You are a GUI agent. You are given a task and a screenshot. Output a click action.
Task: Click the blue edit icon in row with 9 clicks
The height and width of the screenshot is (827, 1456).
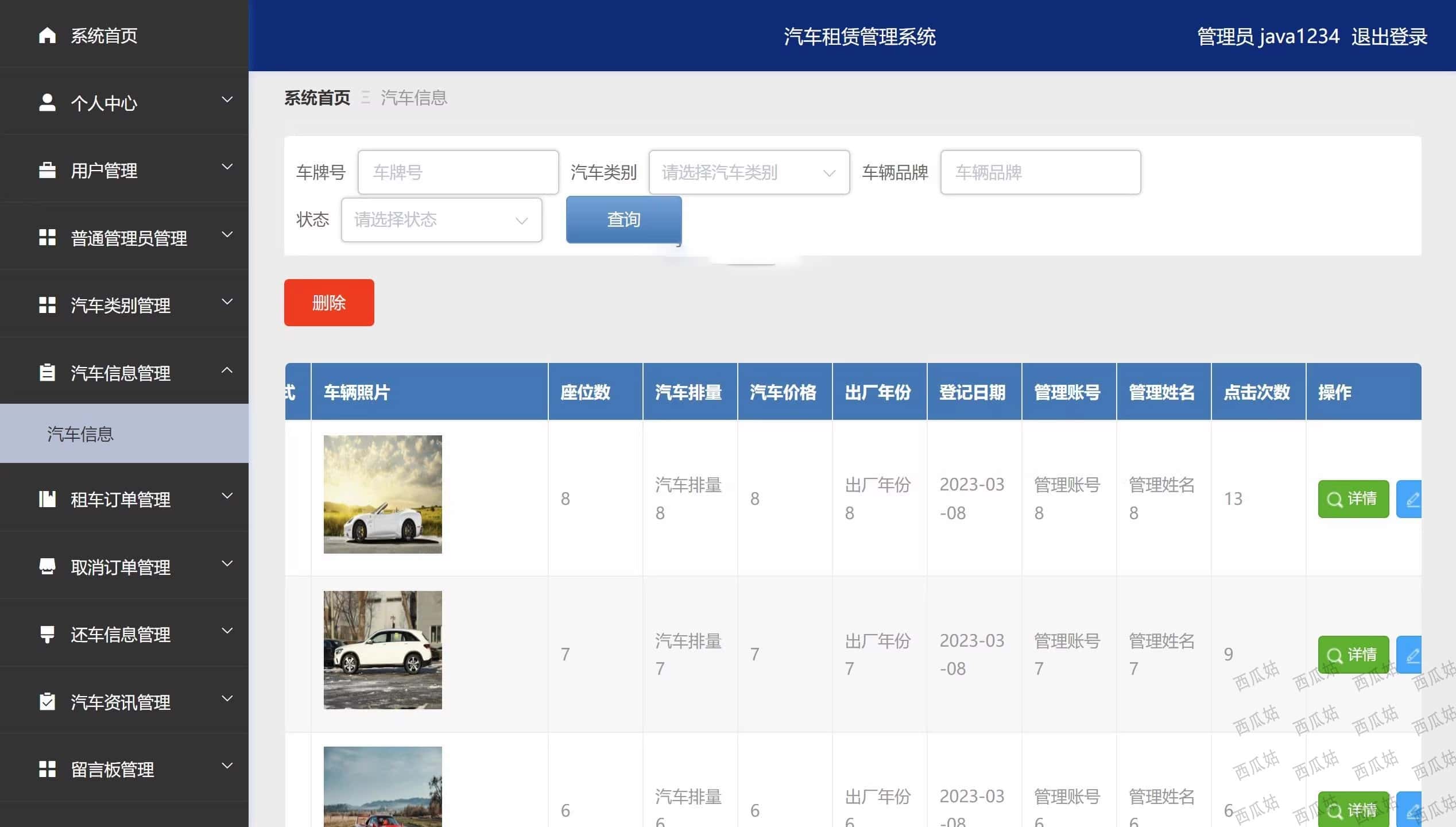[1409, 655]
